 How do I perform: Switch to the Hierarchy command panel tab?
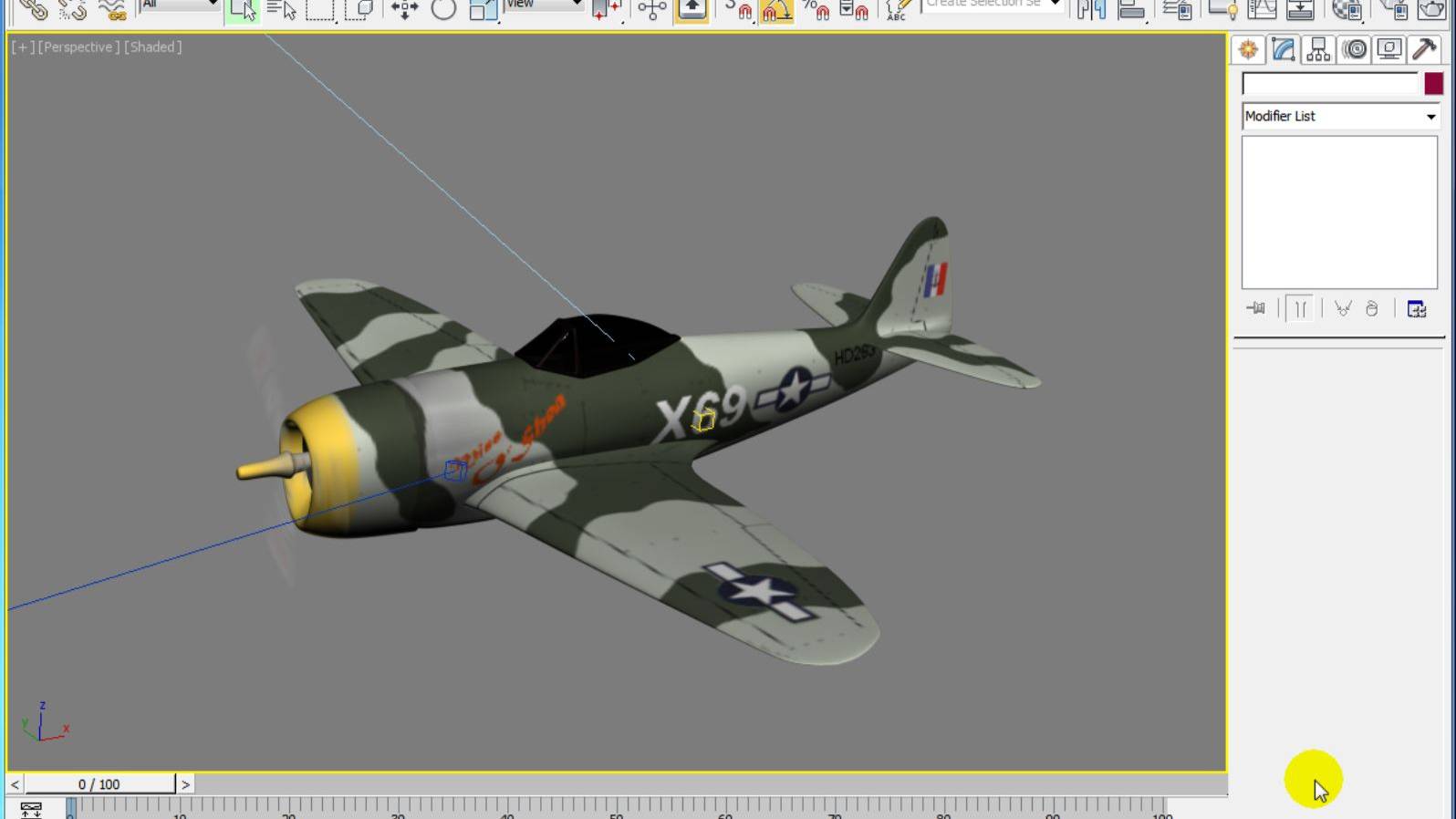click(x=1318, y=49)
